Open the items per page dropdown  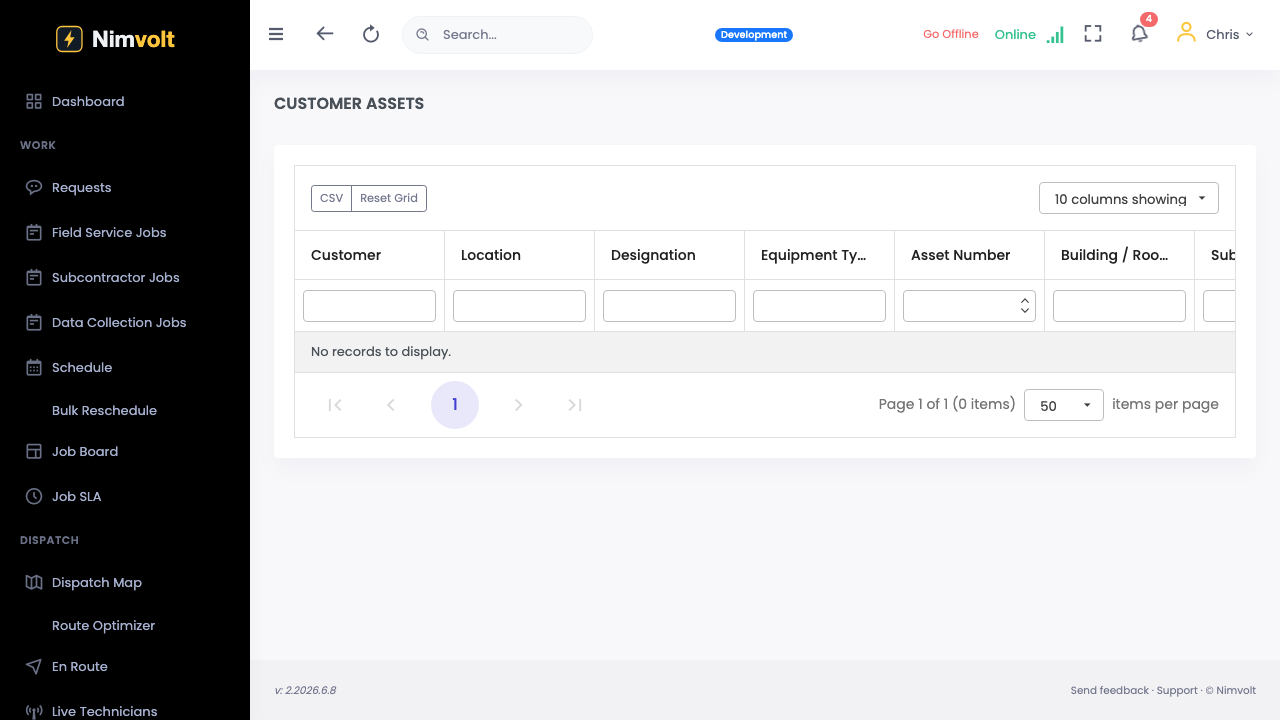pos(1064,405)
